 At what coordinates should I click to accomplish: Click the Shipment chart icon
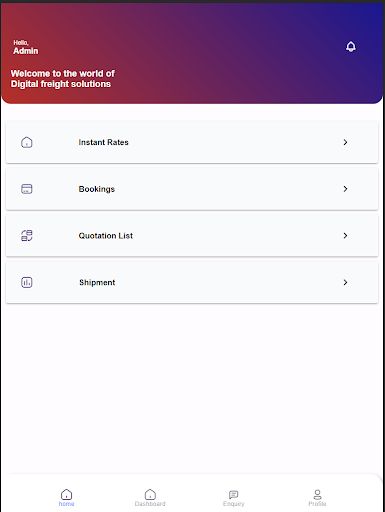click(x=27, y=282)
